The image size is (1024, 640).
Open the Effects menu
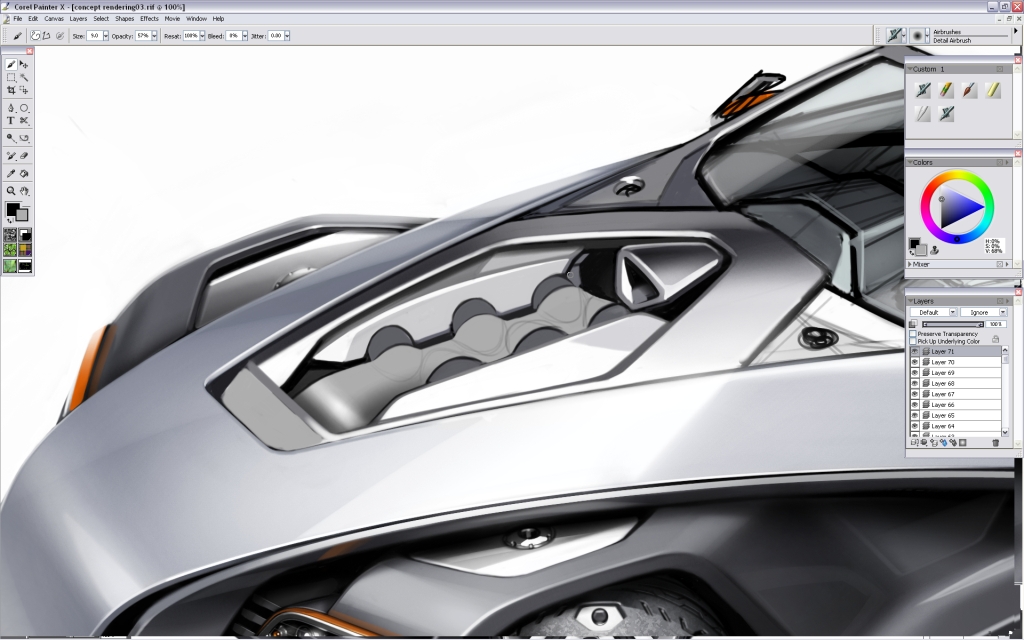coord(148,17)
